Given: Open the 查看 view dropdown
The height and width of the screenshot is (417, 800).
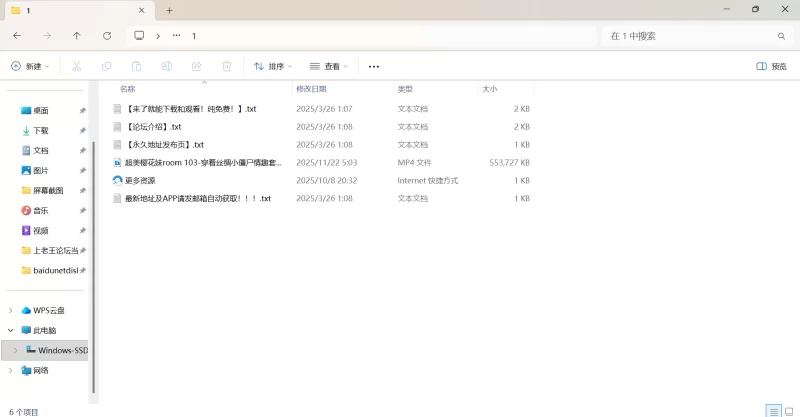Looking at the screenshot, I should coord(329,66).
